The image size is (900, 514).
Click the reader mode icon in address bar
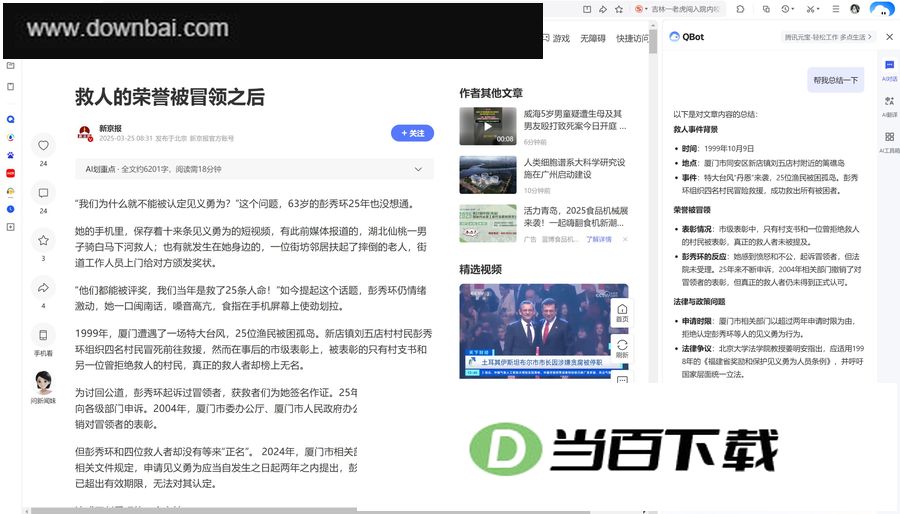[x=587, y=9]
